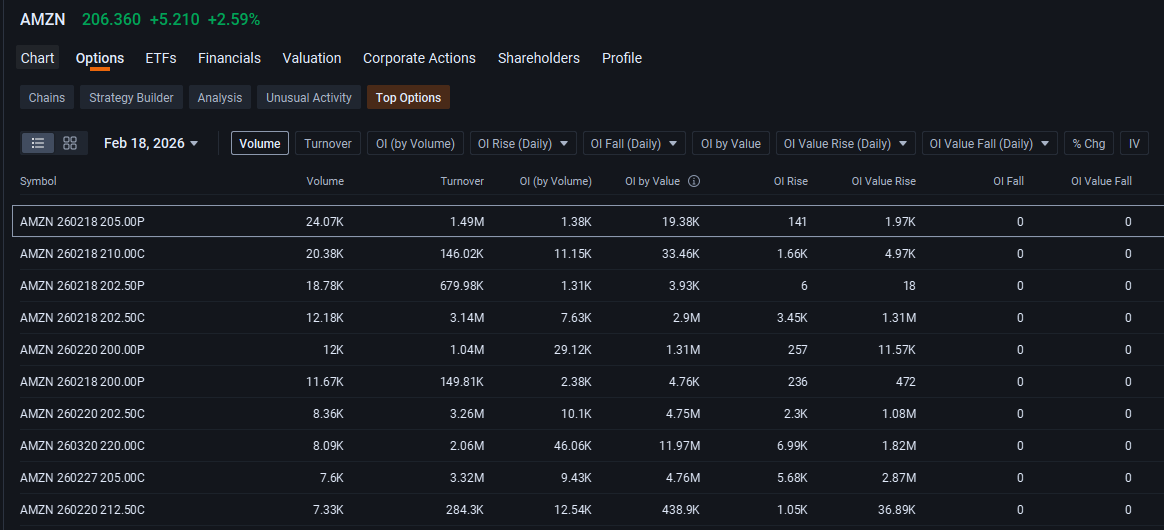Expand OI Value Rise (Daily) dropdown
The image size is (1164, 530).
(x=846, y=143)
